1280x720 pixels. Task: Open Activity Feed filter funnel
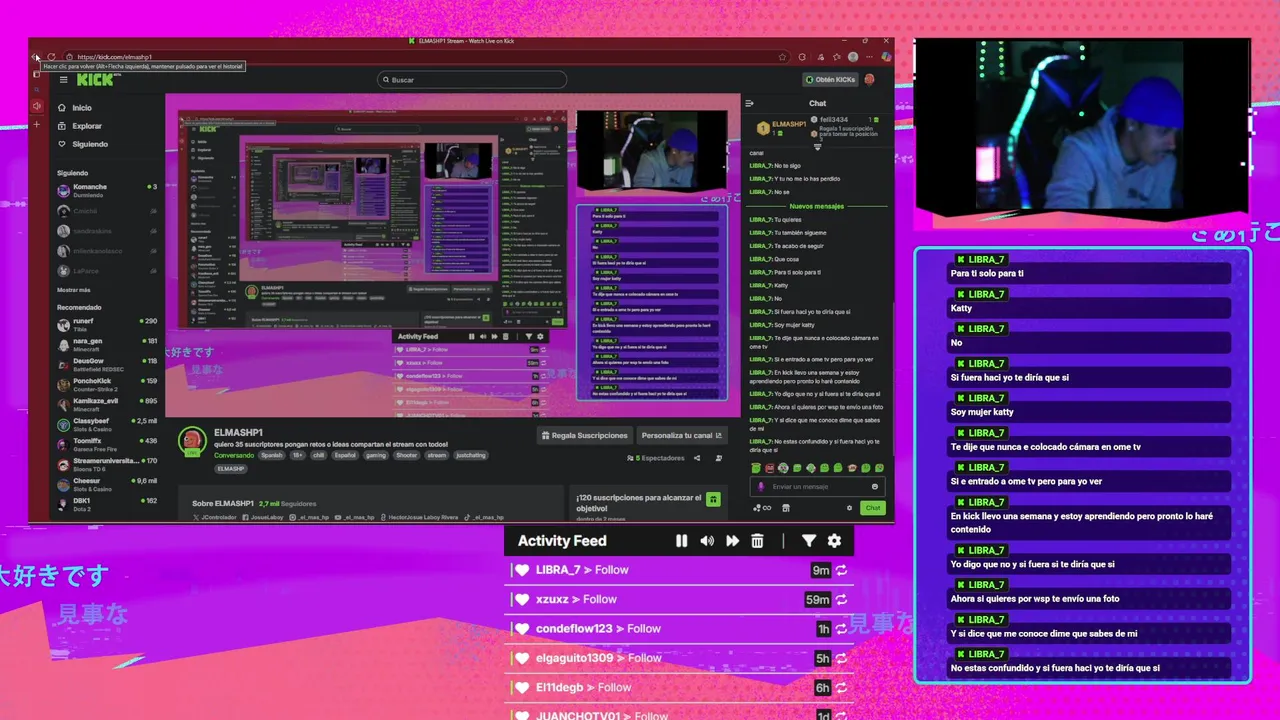[x=809, y=541]
